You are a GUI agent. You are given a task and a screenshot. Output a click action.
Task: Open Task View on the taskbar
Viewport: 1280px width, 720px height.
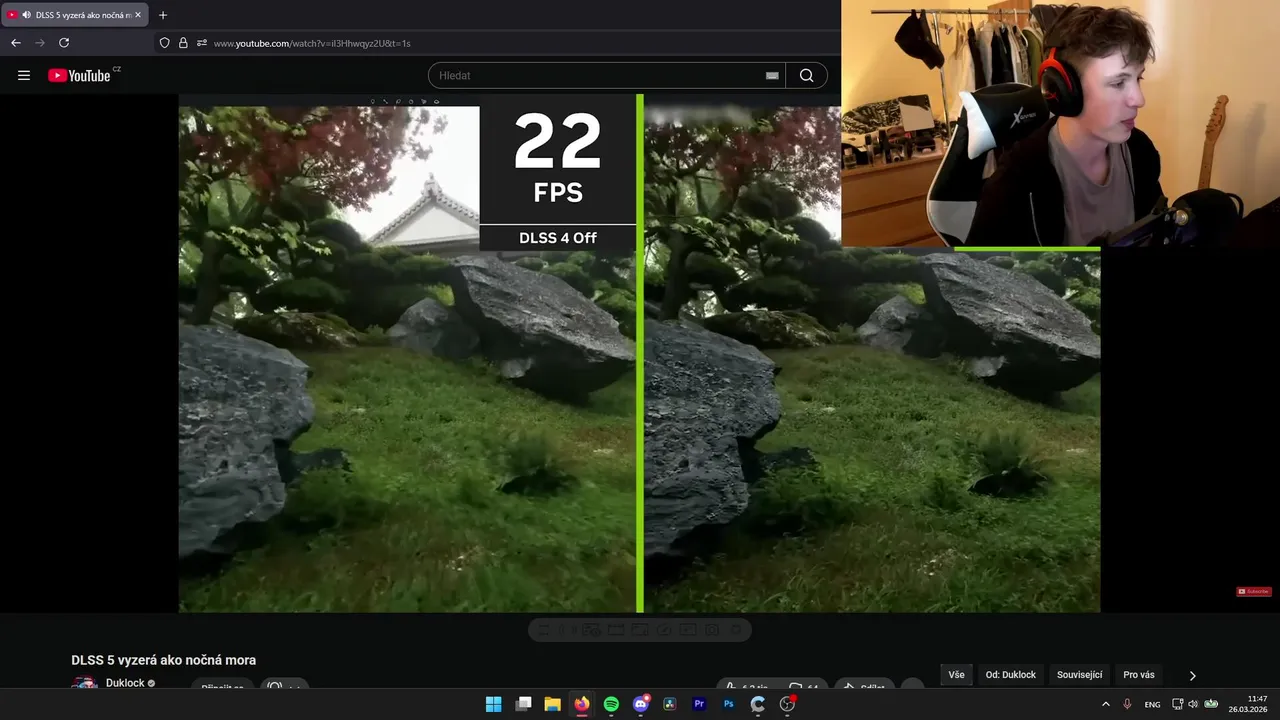tap(523, 704)
